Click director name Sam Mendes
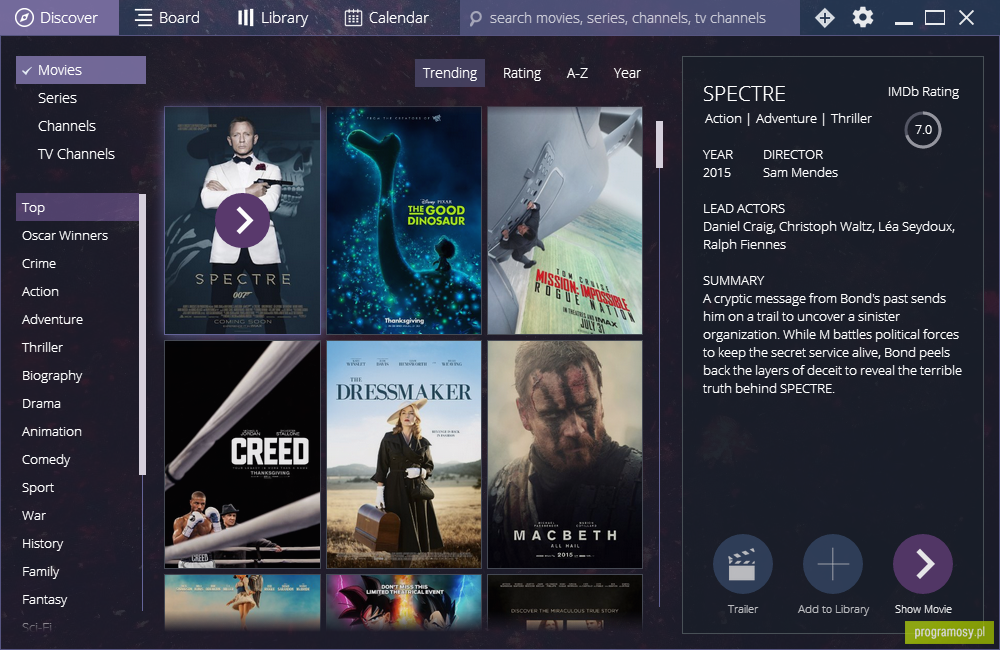 pyautogui.click(x=800, y=173)
